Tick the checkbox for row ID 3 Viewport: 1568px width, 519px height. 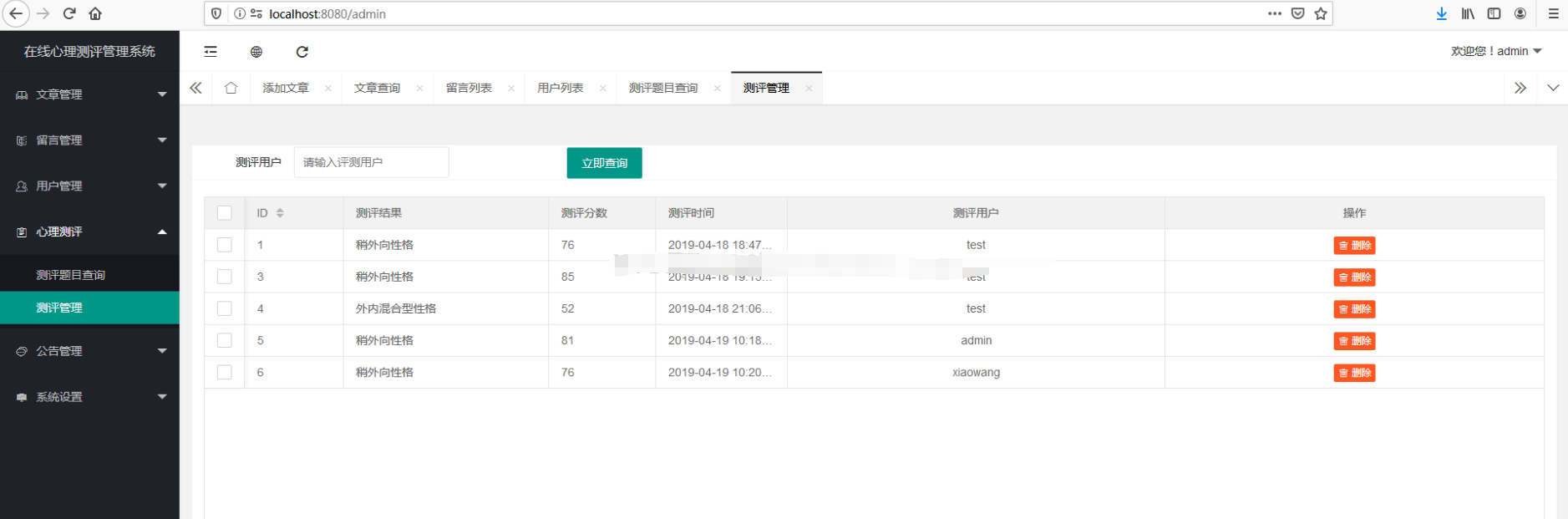point(225,277)
